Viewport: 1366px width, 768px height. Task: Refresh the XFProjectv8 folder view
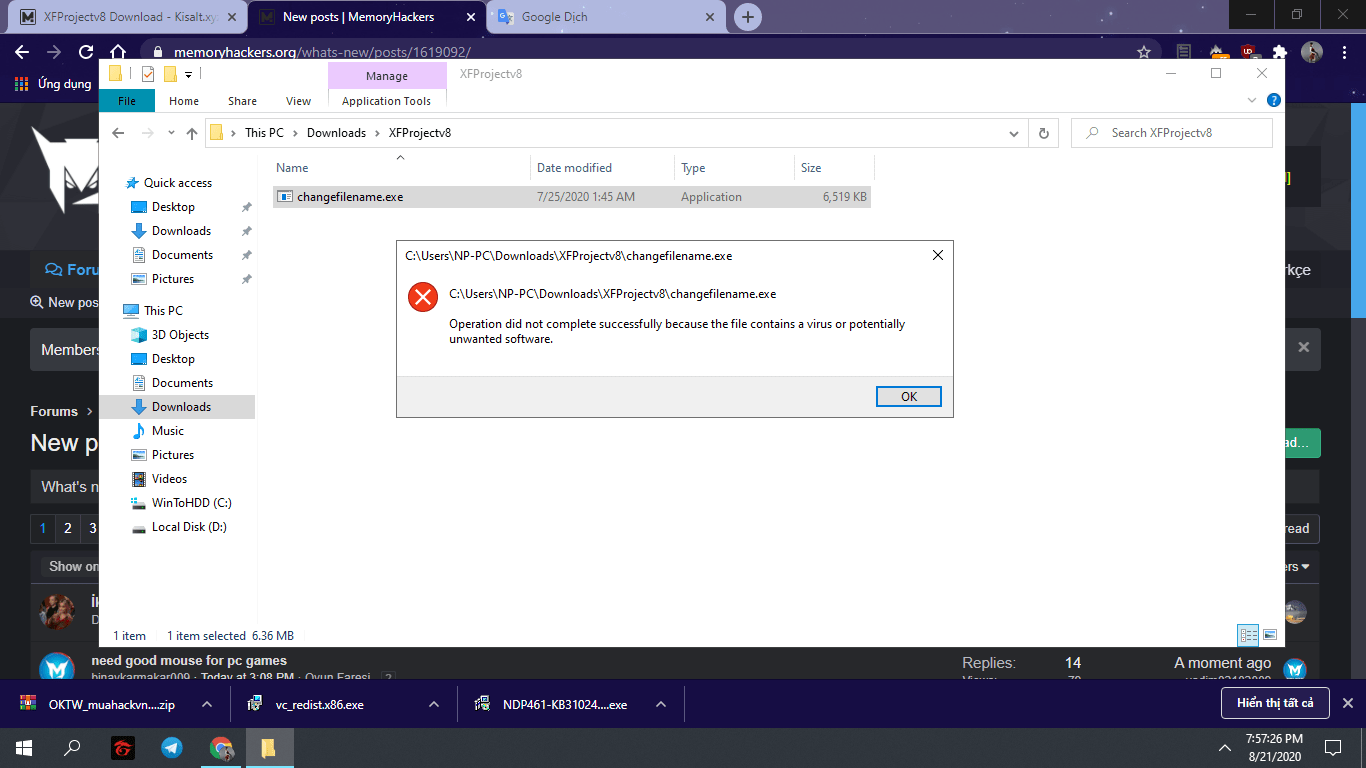(1044, 133)
